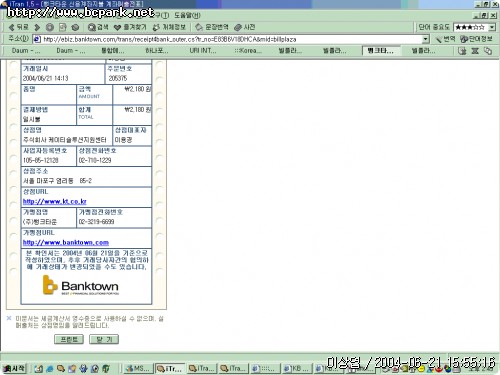Switch to the ::Korea... tab
The height and width of the screenshot is (375, 500).
pyautogui.click(x=248, y=51)
